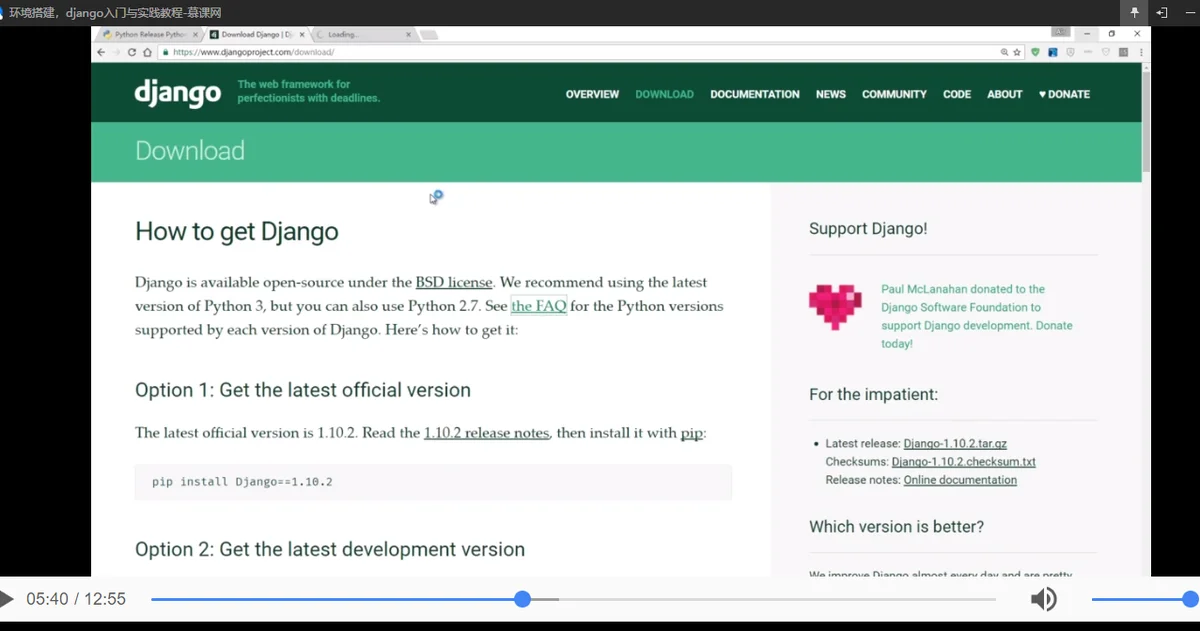The width and height of the screenshot is (1200, 631).
Task: Click the 'Option 2: Get the latest development version' heading
Action: pyautogui.click(x=330, y=549)
